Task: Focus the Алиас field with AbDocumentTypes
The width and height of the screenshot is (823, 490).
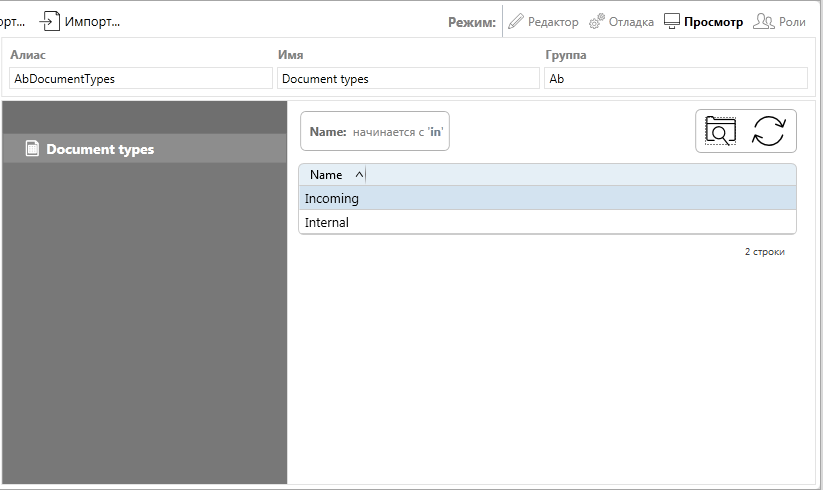Action: 140,78
